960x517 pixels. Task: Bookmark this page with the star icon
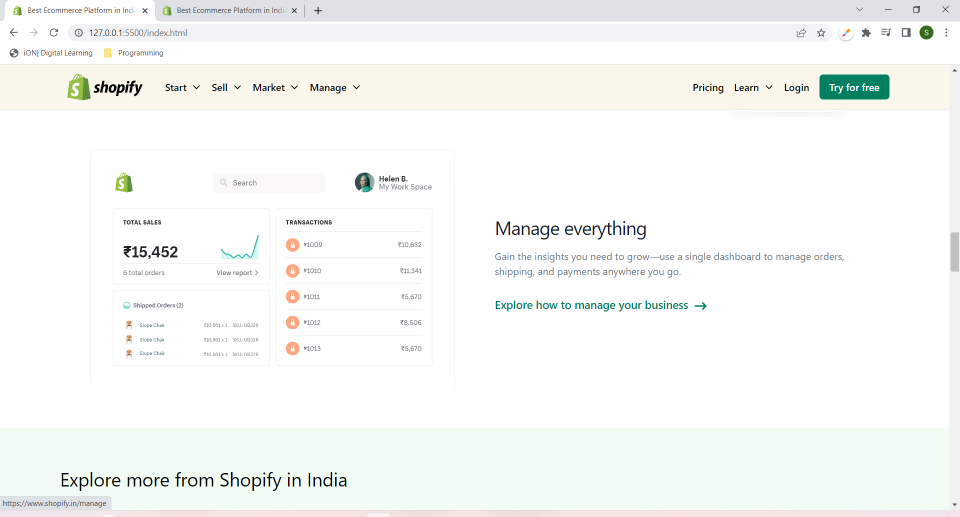(x=821, y=32)
